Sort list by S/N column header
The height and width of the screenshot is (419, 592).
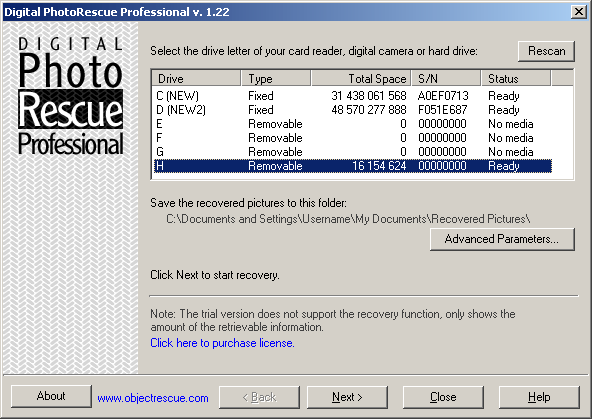tap(446, 79)
